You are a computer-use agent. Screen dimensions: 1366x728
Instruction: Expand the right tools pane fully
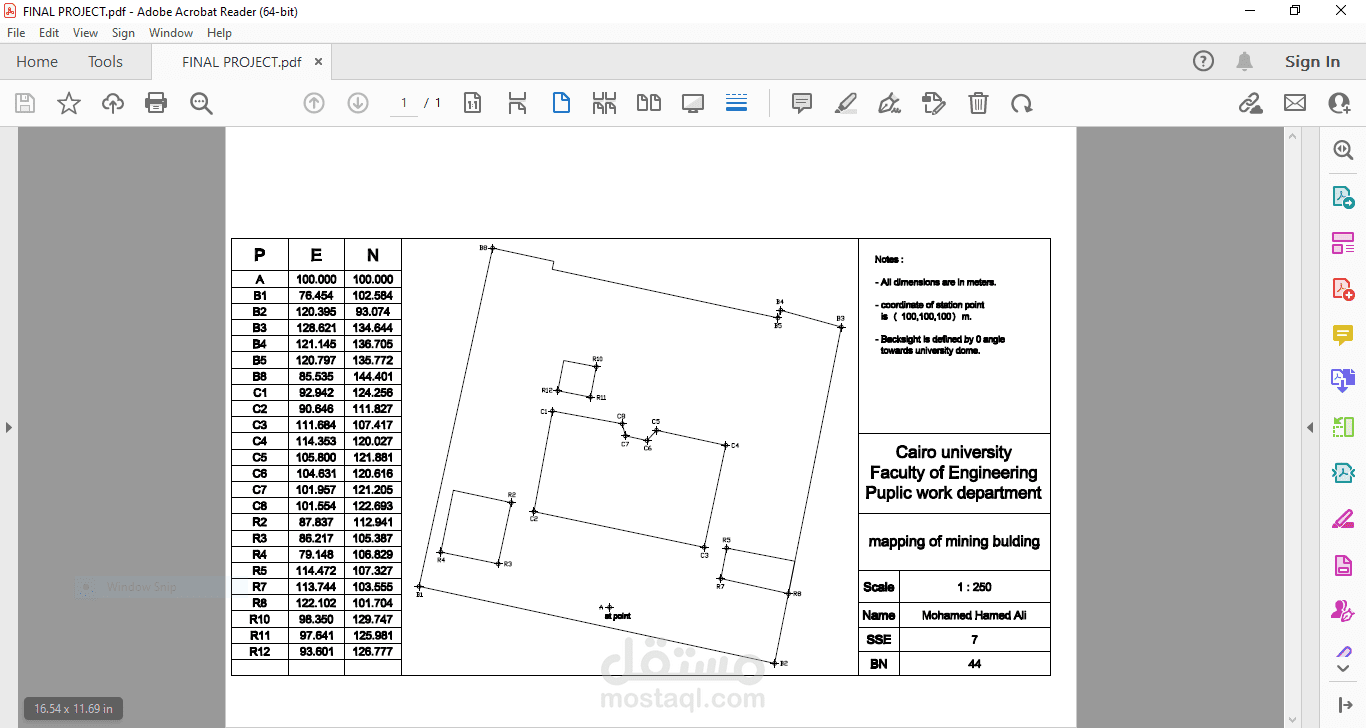[1343, 705]
